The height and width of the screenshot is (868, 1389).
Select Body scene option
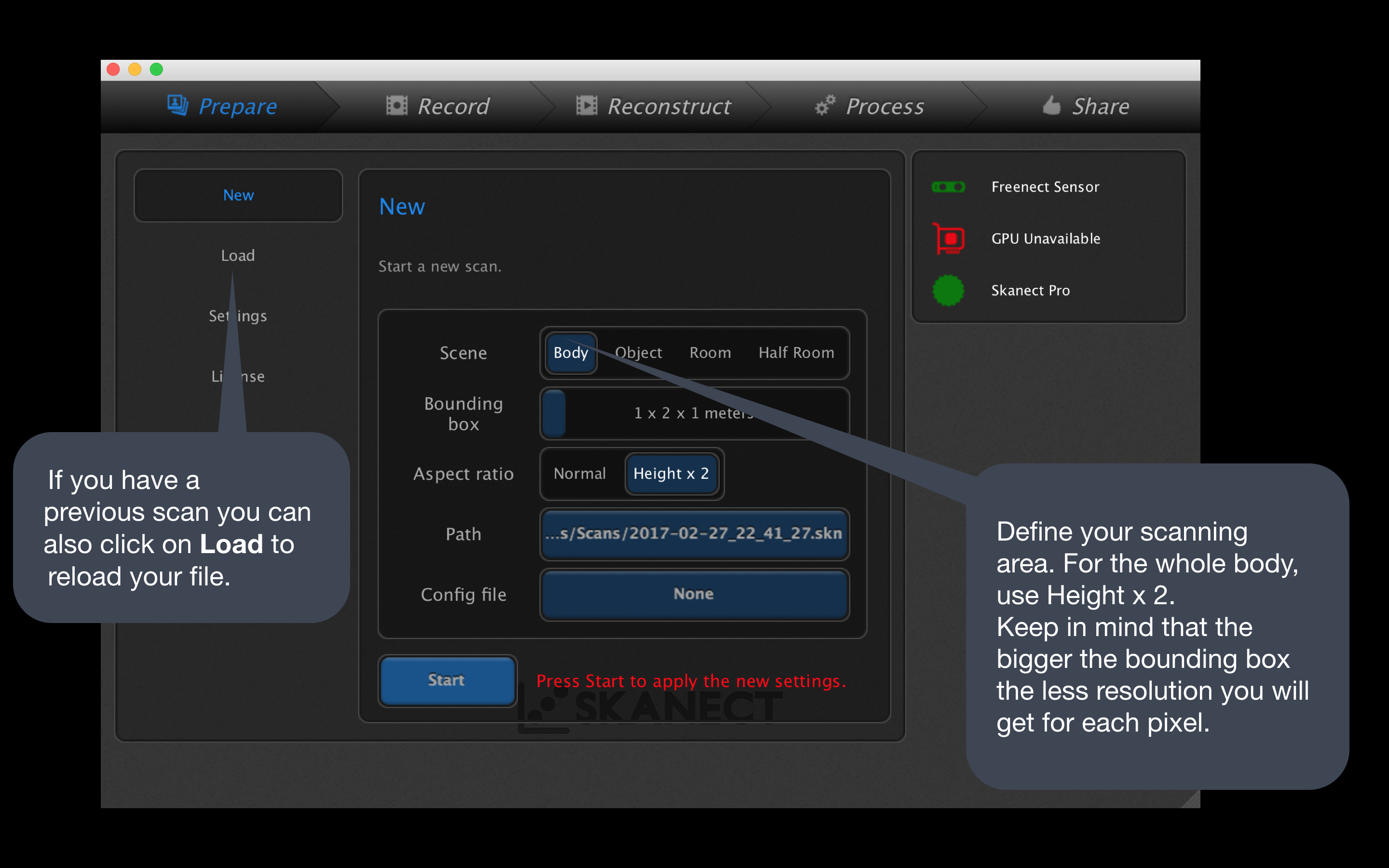pos(571,353)
